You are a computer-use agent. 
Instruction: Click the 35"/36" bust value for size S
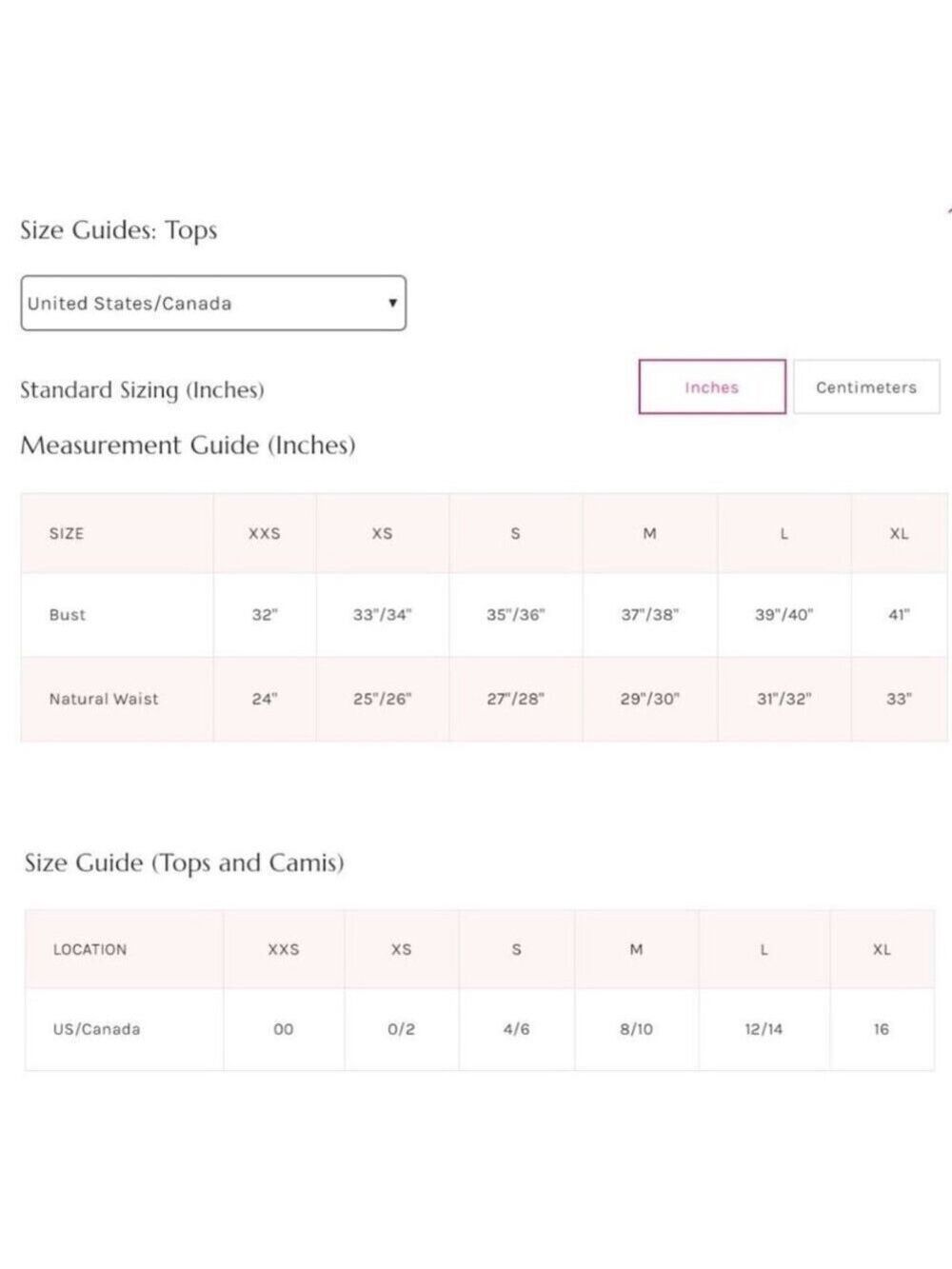[515, 615]
